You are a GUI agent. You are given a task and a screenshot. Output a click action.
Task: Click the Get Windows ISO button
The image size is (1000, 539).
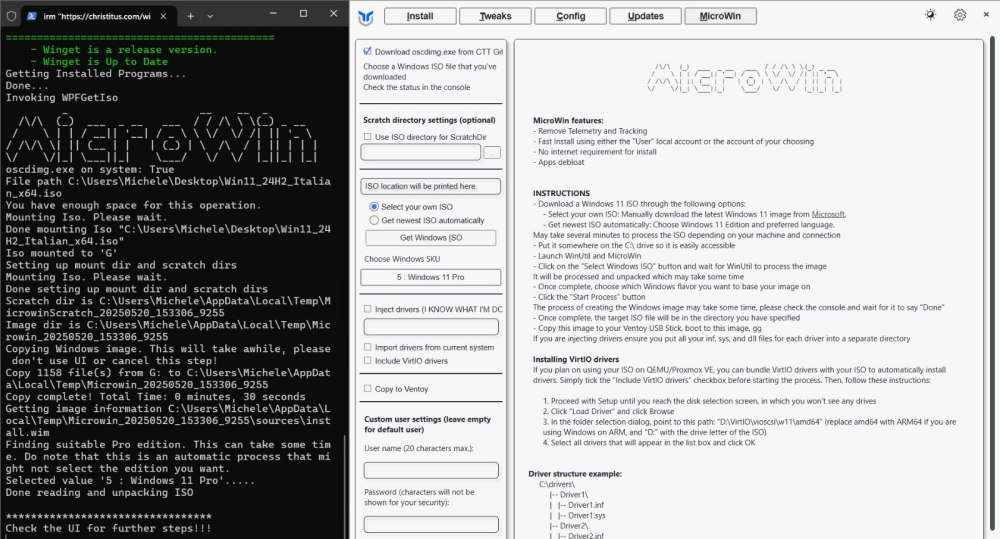(x=430, y=238)
